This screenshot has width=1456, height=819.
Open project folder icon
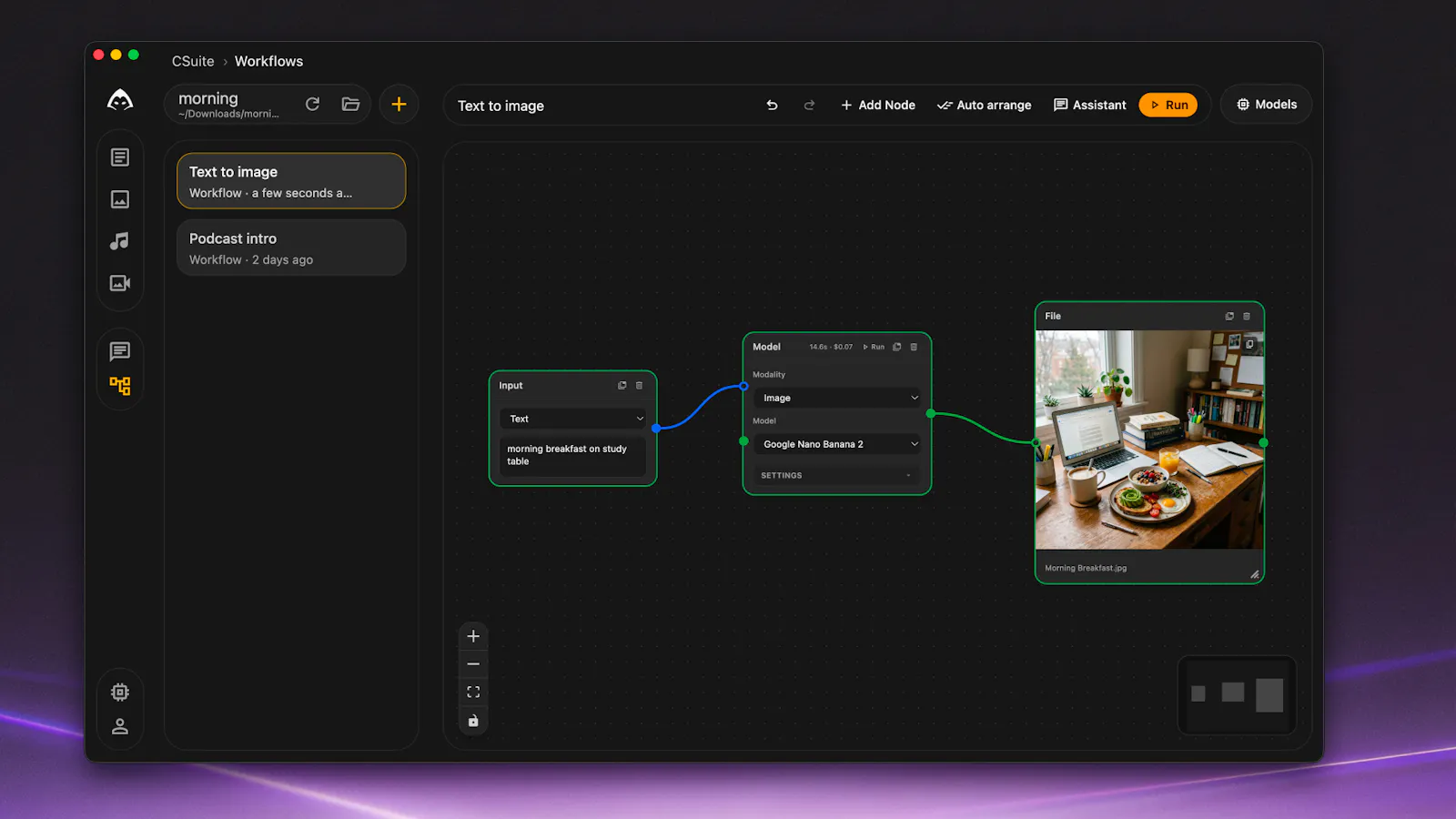[350, 104]
